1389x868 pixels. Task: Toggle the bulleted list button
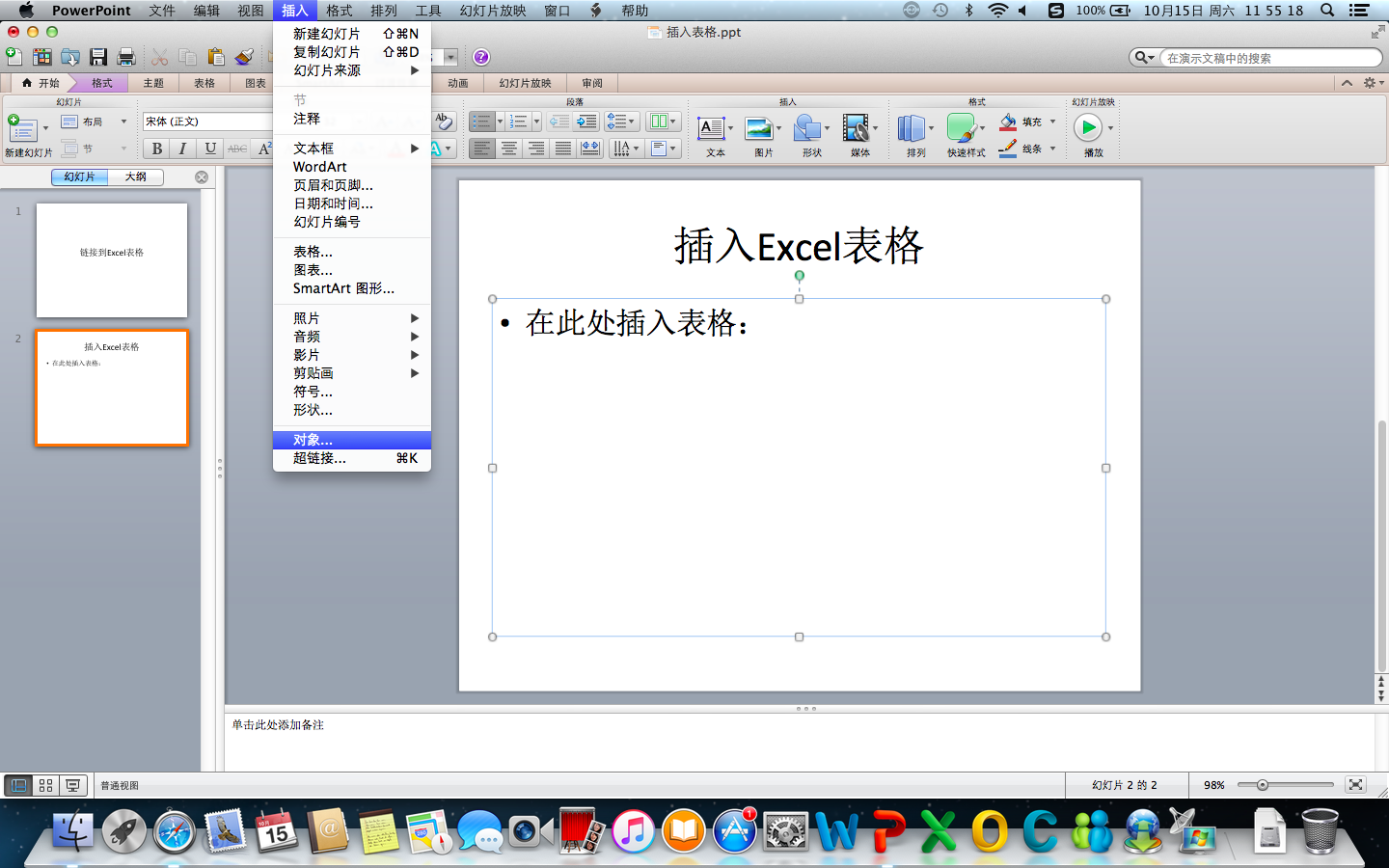[x=481, y=122]
